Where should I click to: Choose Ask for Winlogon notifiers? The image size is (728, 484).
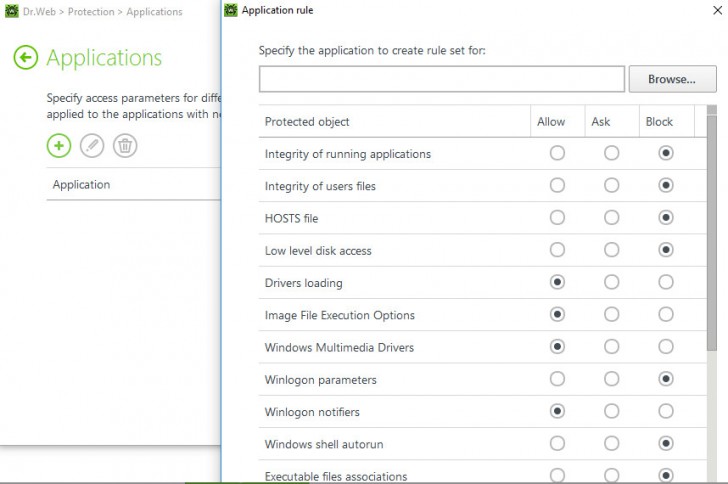point(611,411)
